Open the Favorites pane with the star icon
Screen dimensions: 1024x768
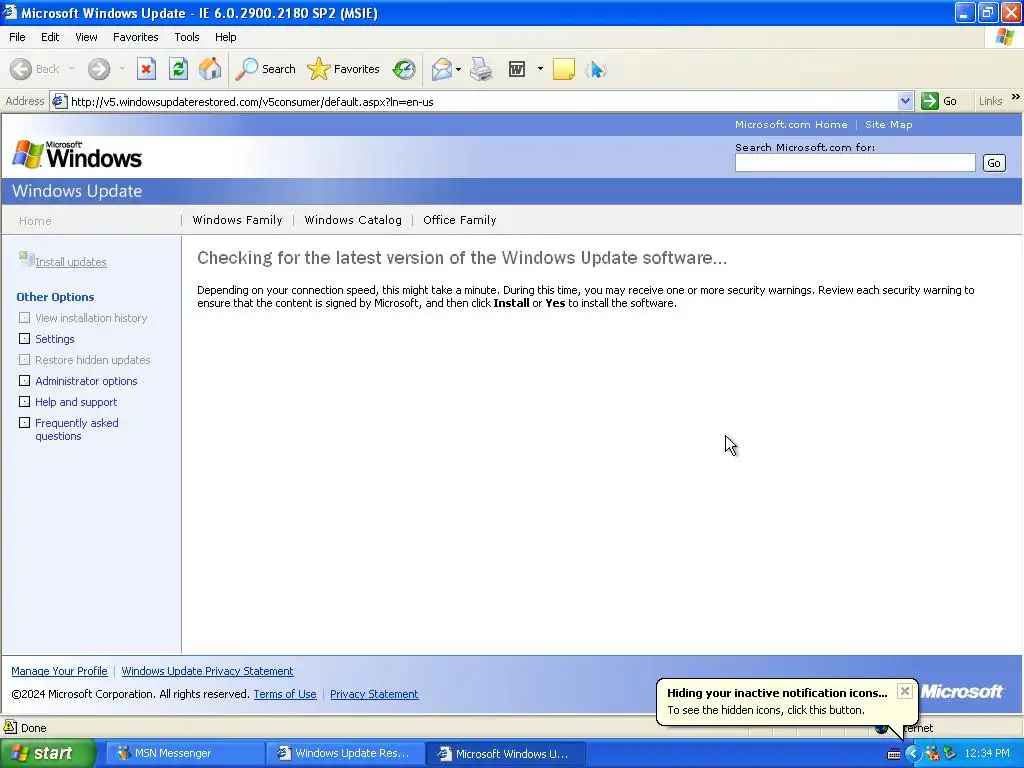pyautogui.click(x=344, y=69)
